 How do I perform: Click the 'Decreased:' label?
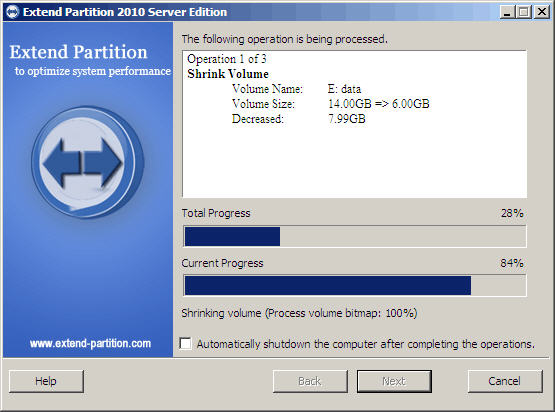(x=258, y=119)
